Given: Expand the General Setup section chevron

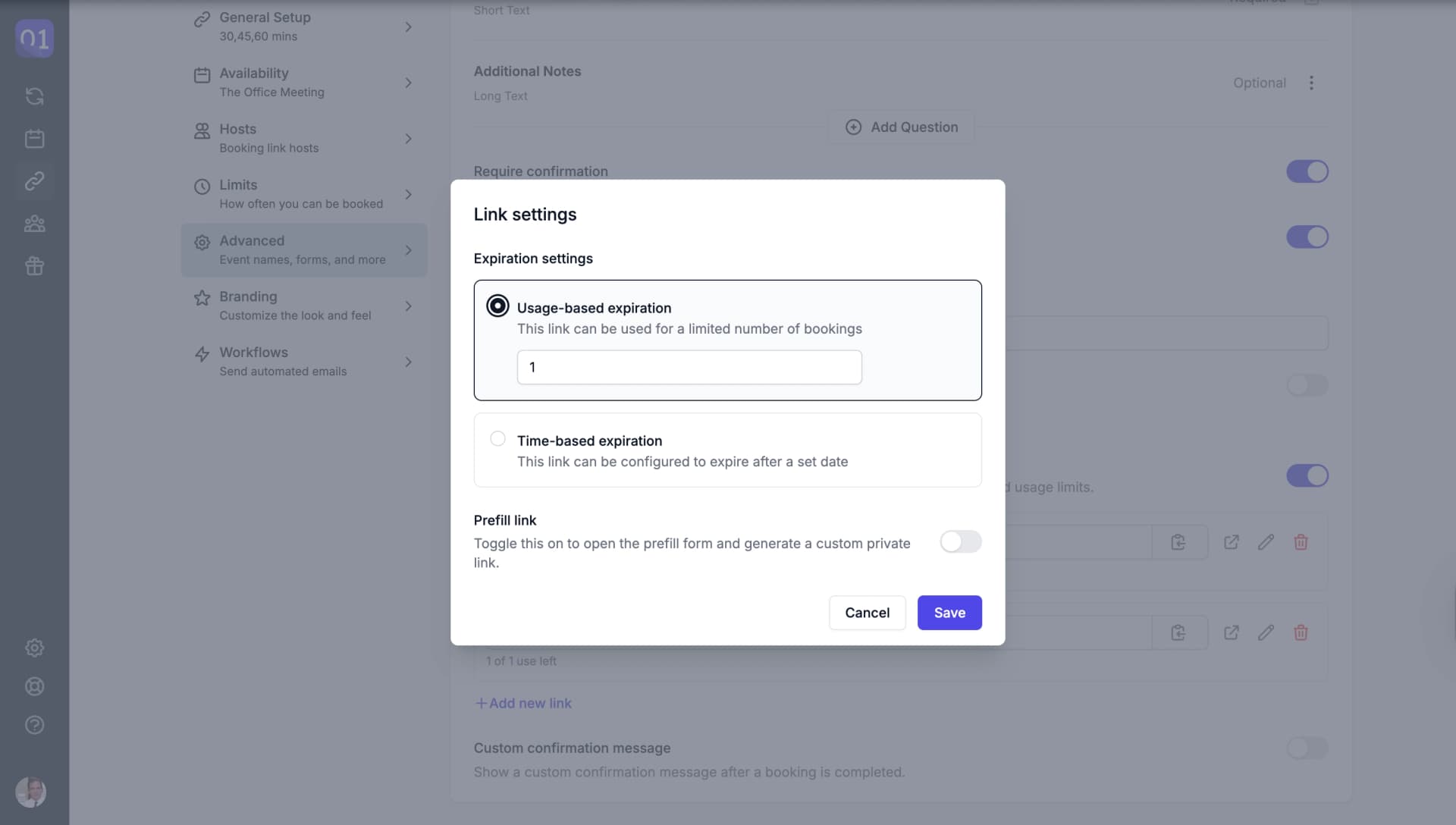Looking at the screenshot, I should 408,27.
